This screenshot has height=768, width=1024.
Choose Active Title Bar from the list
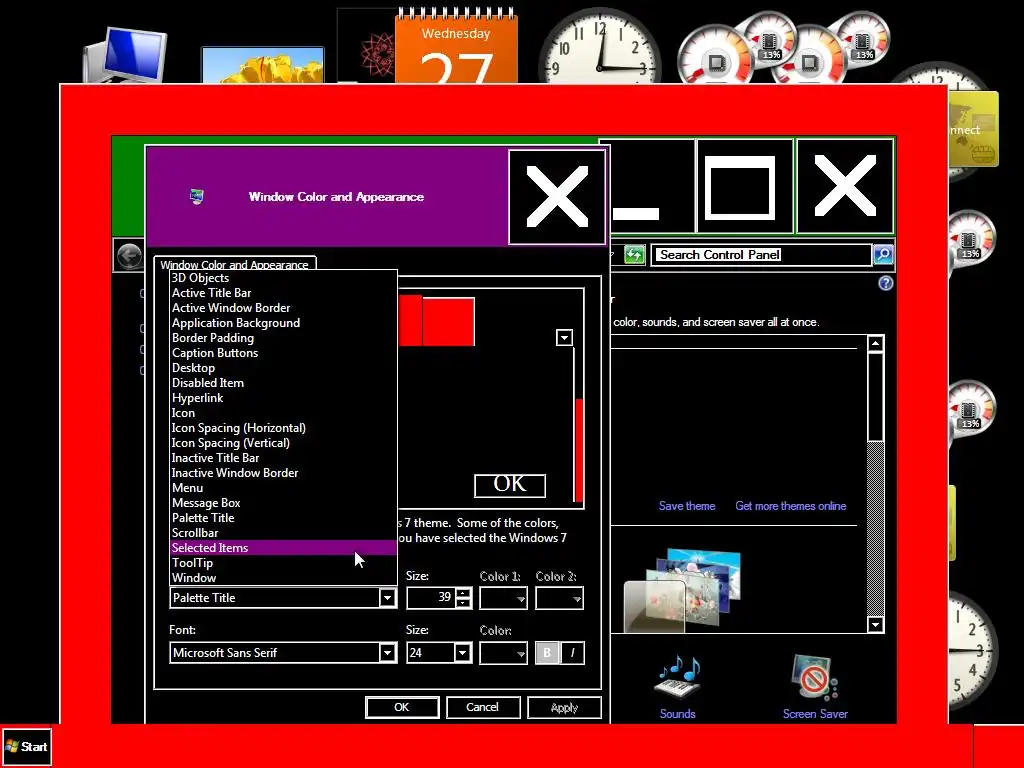click(x=283, y=293)
